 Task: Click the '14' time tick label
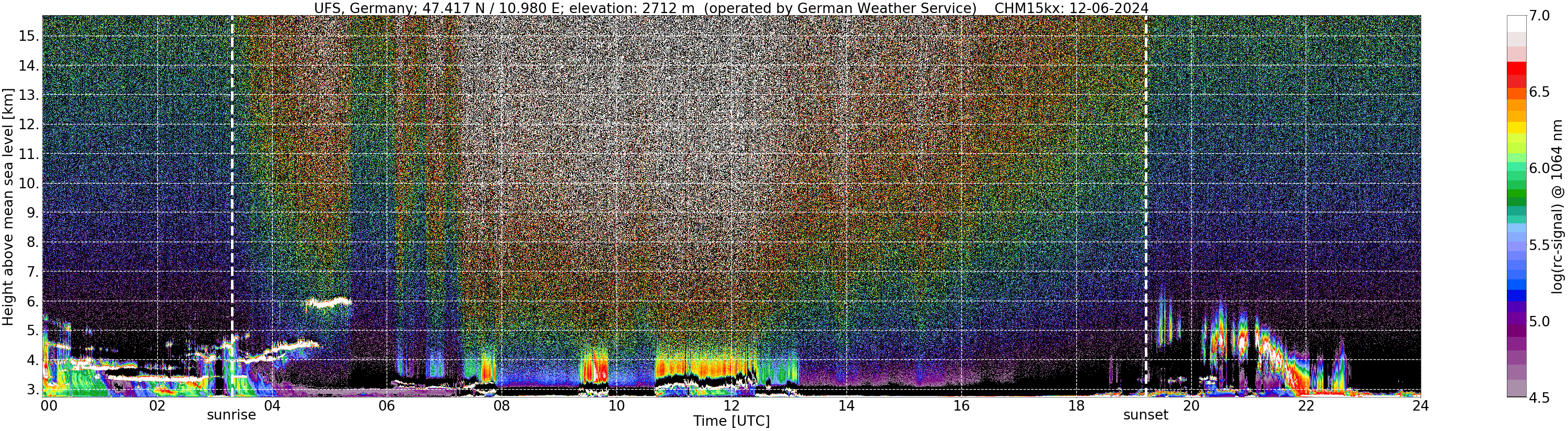(846, 405)
